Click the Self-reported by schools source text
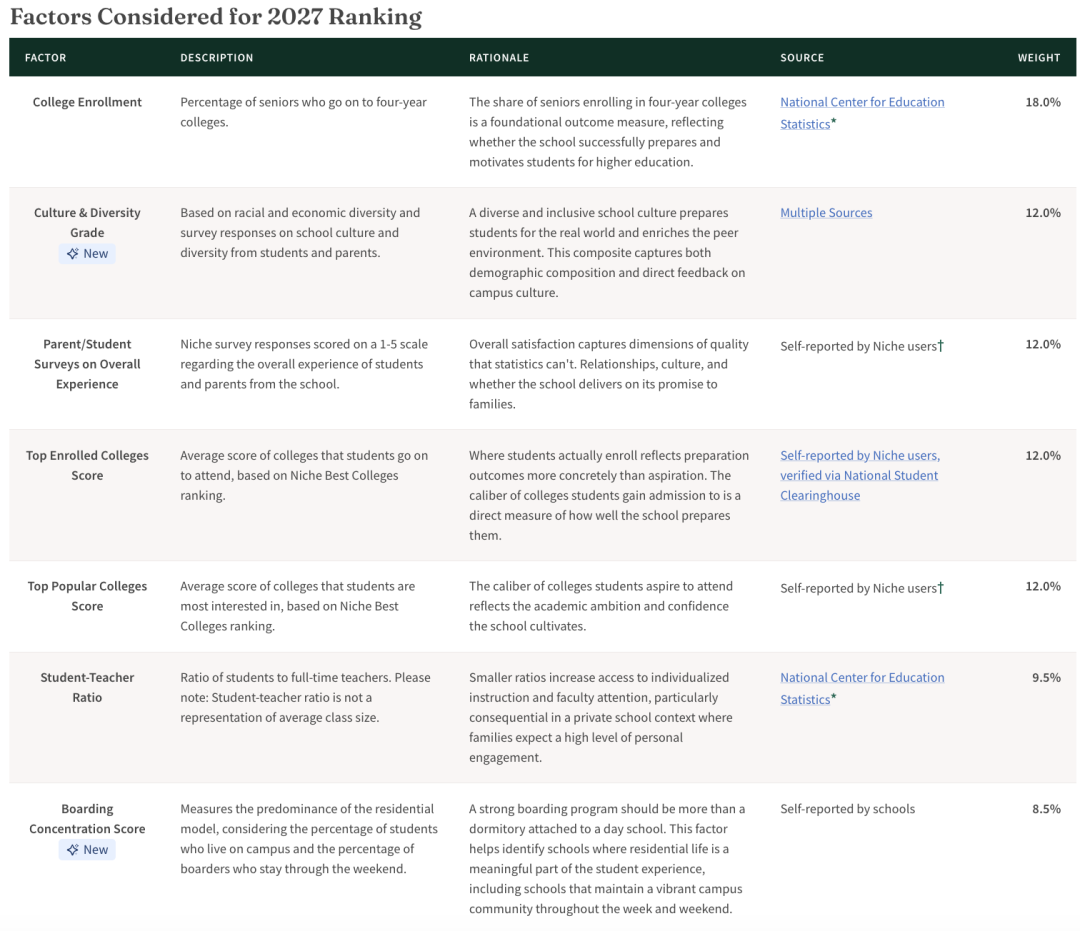The width and height of the screenshot is (1080, 931). 847,809
